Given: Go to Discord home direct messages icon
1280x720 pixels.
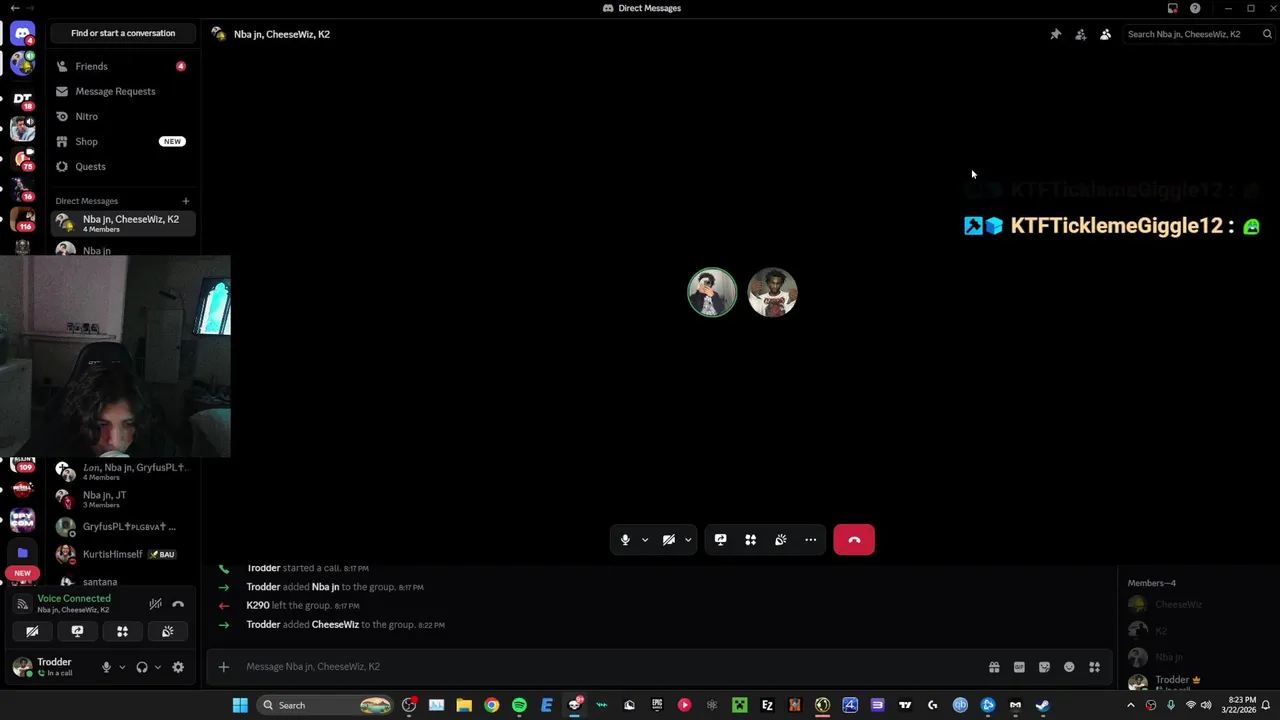Looking at the screenshot, I should pos(22,34).
